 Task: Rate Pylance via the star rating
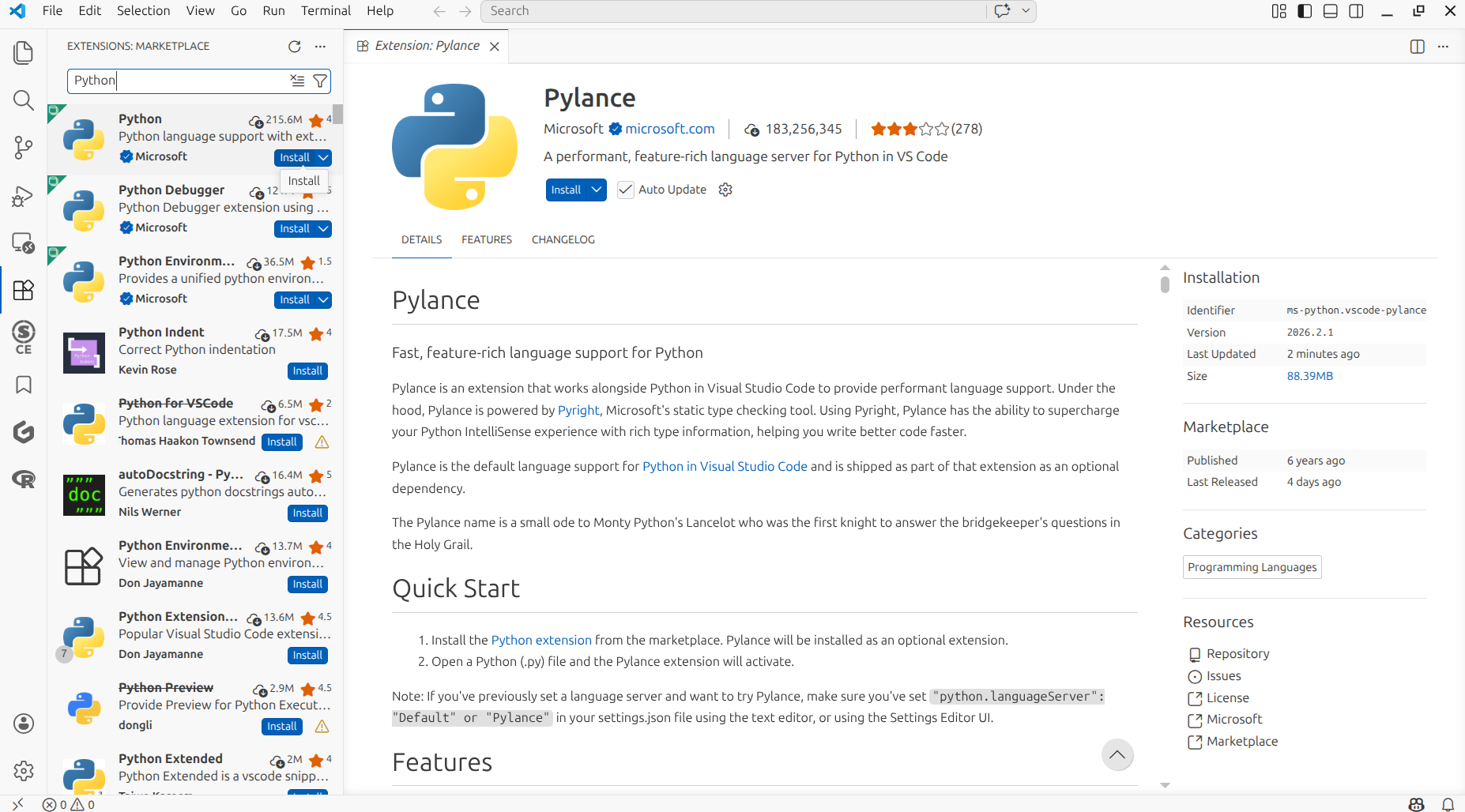tap(910, 129)
